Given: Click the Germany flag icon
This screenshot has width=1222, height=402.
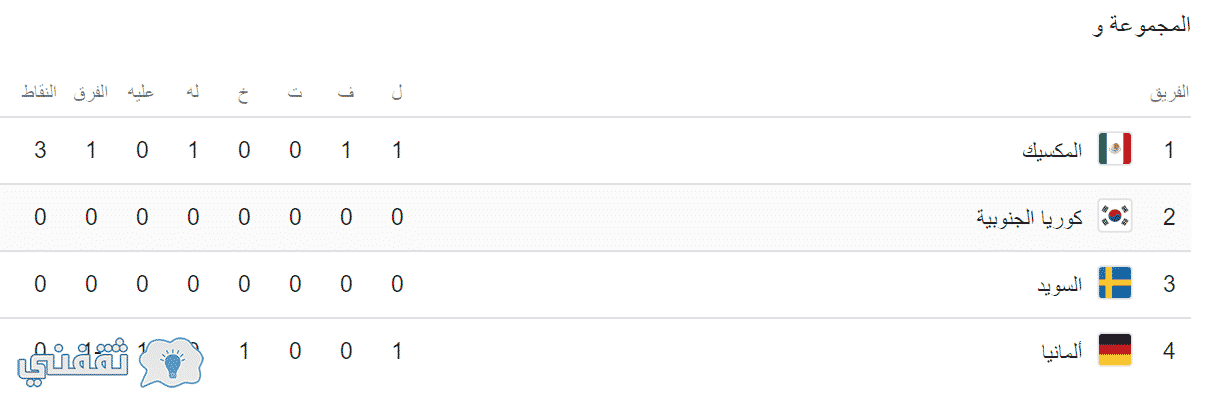Looking at the screenshot, I should [1115, 351].
